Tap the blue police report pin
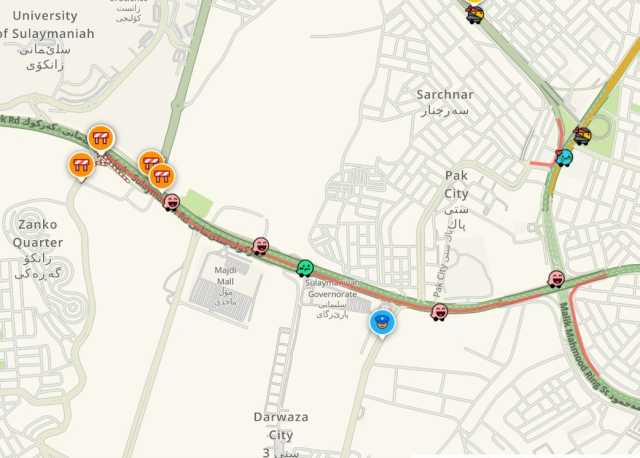Image resolution: width=640 pixels, height=458 pixels. coord(382,323)
